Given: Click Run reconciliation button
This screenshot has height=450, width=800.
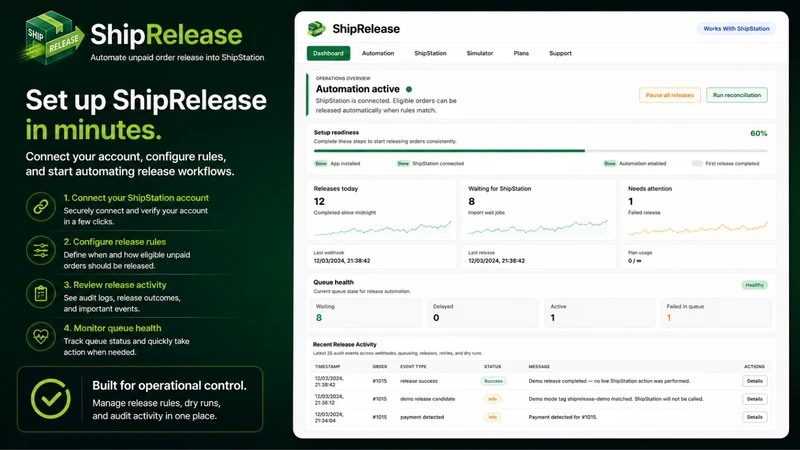Looking at the screenshot, I should (737, 95).
